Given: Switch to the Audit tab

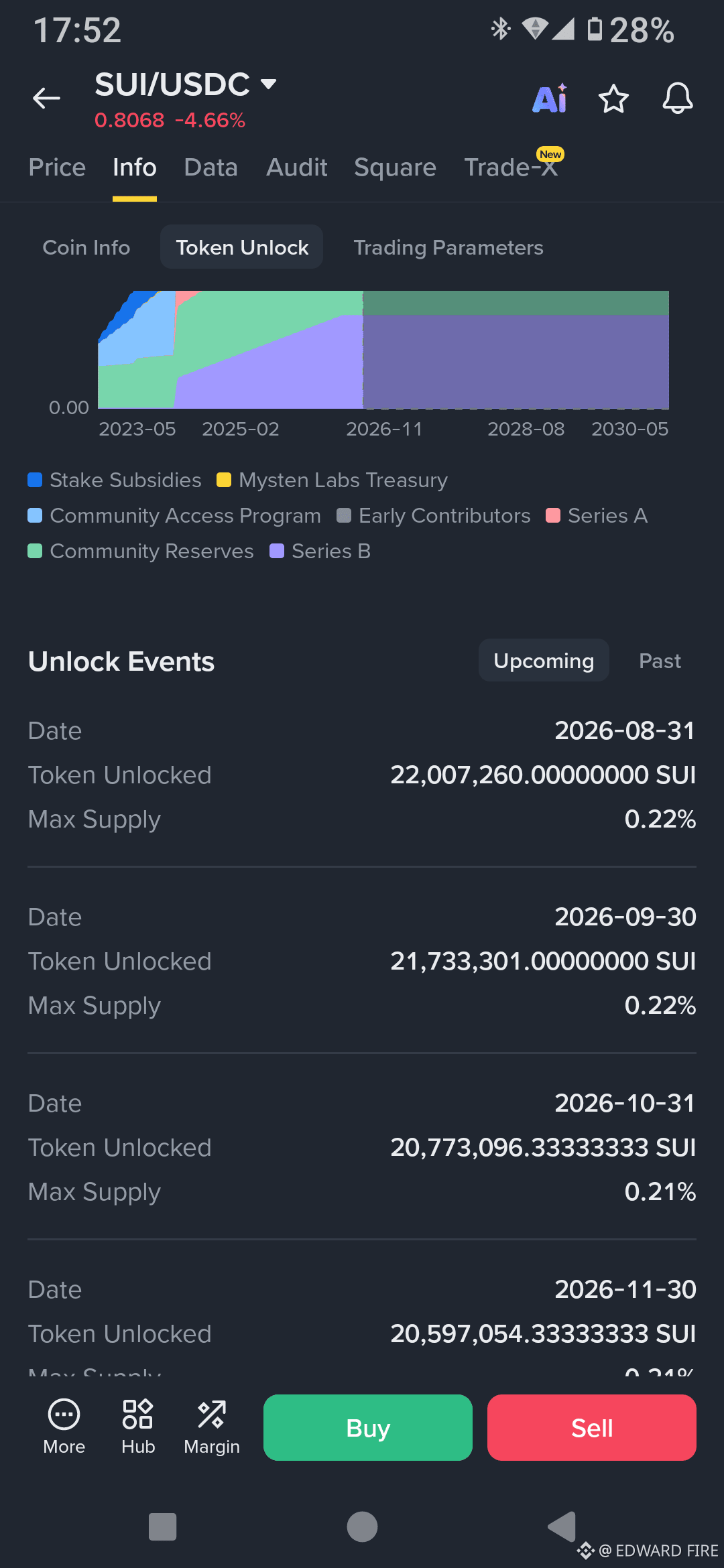Looking at the screenshot, I should [297, 168].
